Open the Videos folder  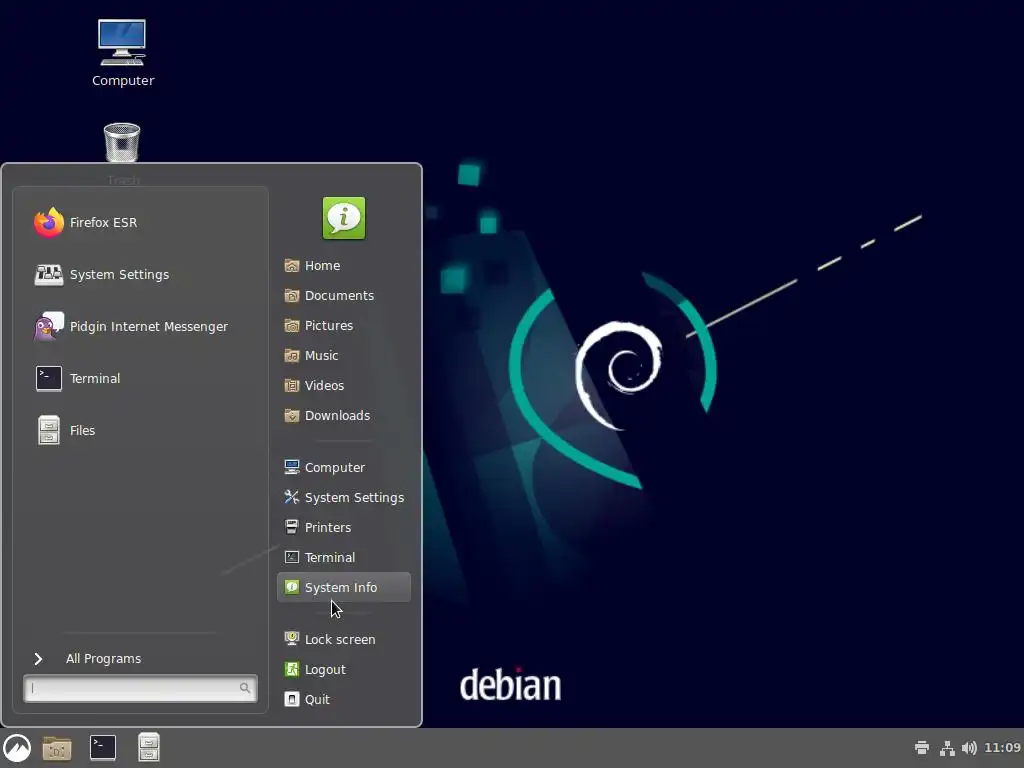[344, 386]
